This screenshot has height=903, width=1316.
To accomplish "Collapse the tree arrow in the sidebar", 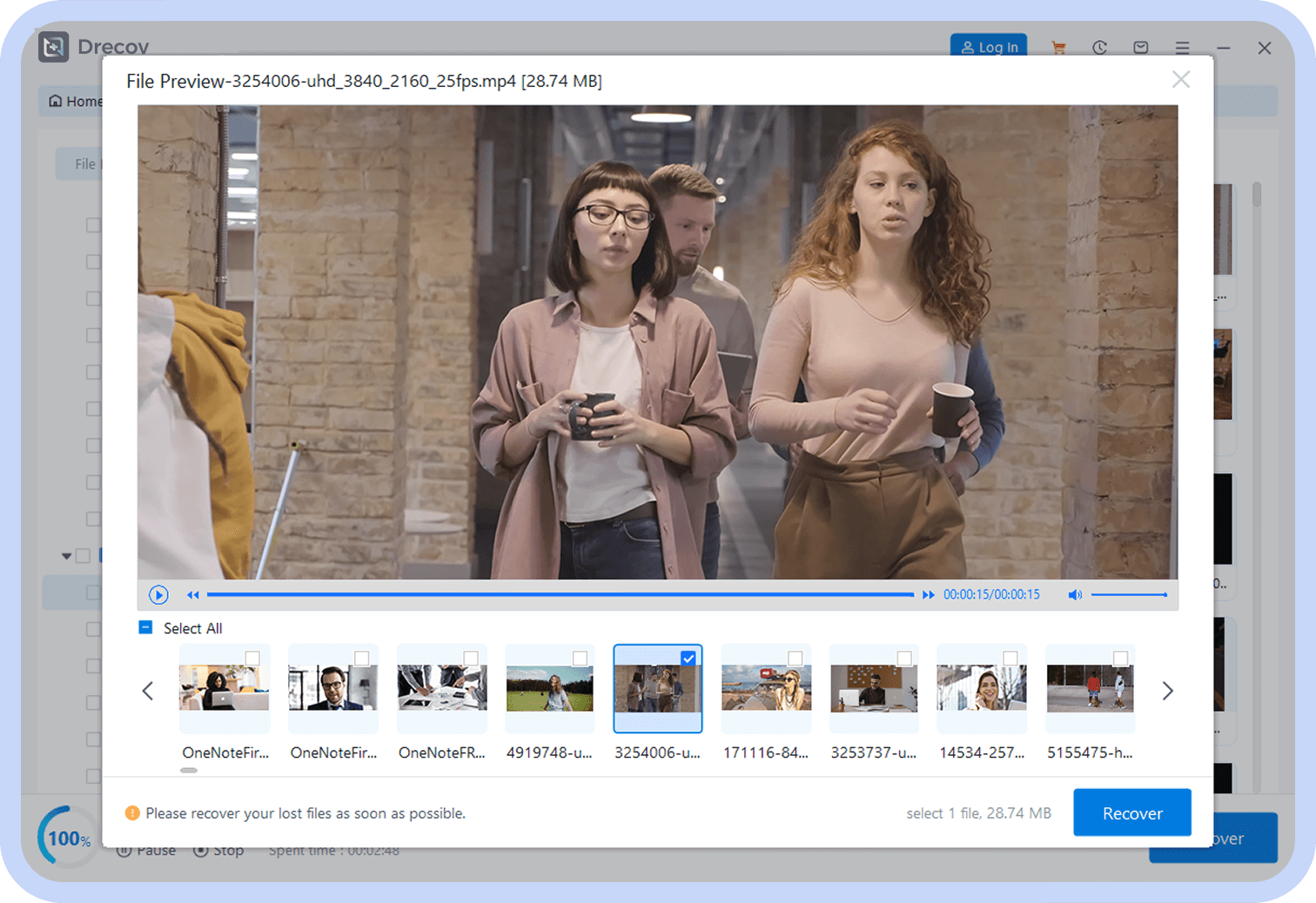I will pyautogui.click(x=66, y=556).
